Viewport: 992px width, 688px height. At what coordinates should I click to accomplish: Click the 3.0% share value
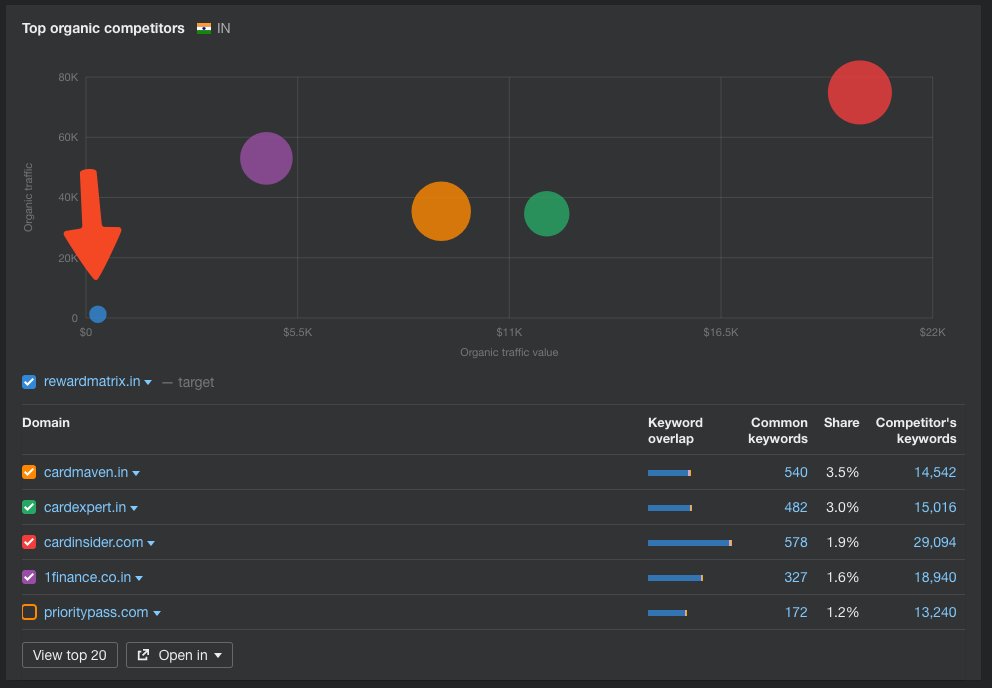[842, 507]
